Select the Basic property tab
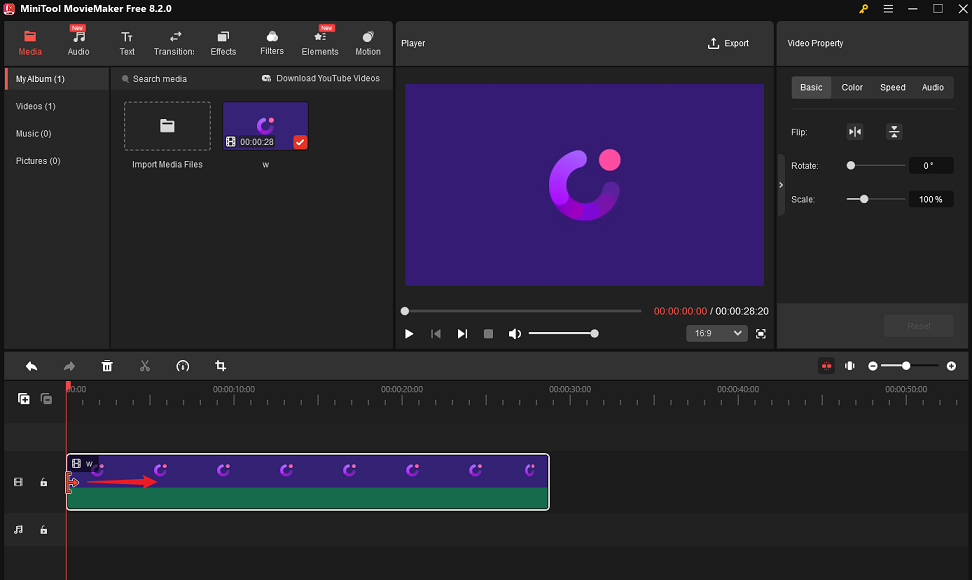Image resolution: width=972 pixels, height=580 pixels. coord(811,87)
